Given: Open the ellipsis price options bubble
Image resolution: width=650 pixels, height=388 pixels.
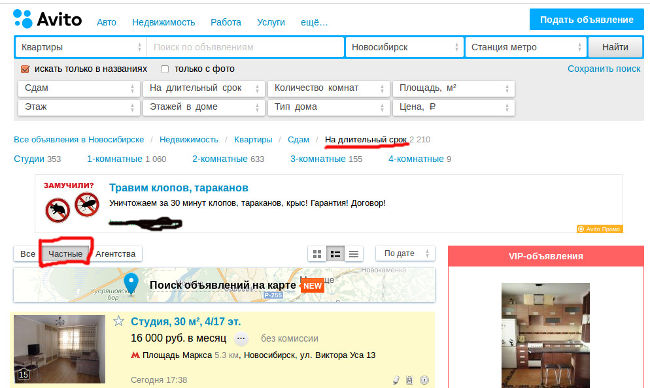Looking at the screenshot, I should tap(241, 339).
